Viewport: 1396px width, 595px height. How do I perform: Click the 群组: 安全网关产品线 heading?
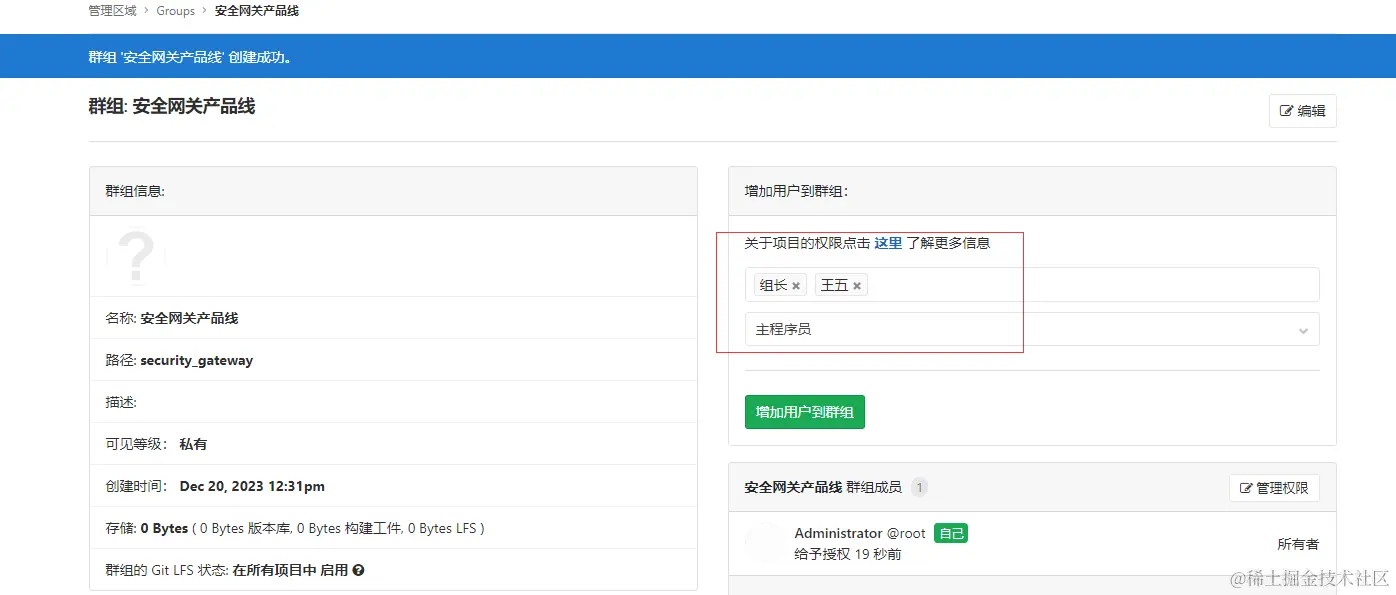pyautogui.click(x=172, y=106)
